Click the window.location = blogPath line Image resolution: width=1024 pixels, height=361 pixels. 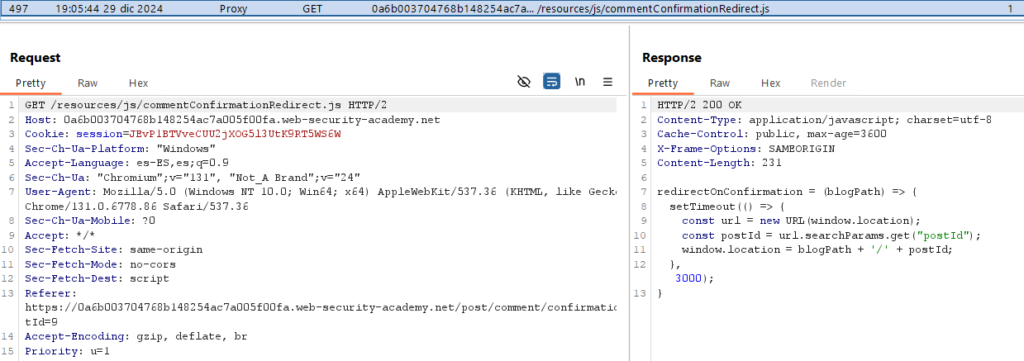point(818,249)
